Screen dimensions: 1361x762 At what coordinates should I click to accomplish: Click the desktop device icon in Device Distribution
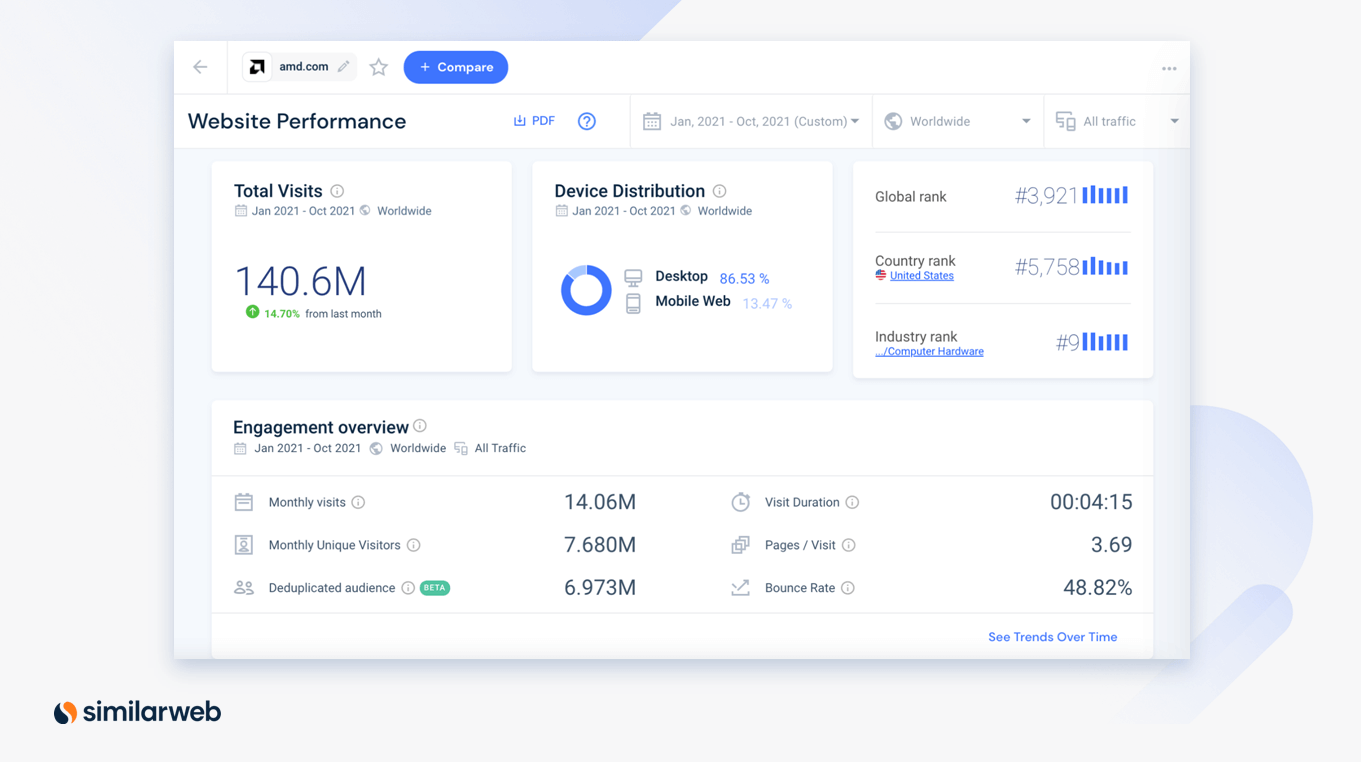tap(633, 276)
